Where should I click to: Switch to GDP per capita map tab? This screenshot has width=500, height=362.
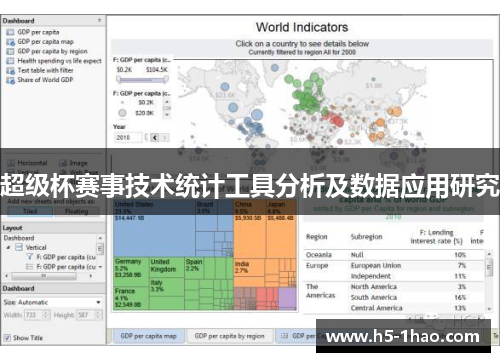(x=149, y=336)
